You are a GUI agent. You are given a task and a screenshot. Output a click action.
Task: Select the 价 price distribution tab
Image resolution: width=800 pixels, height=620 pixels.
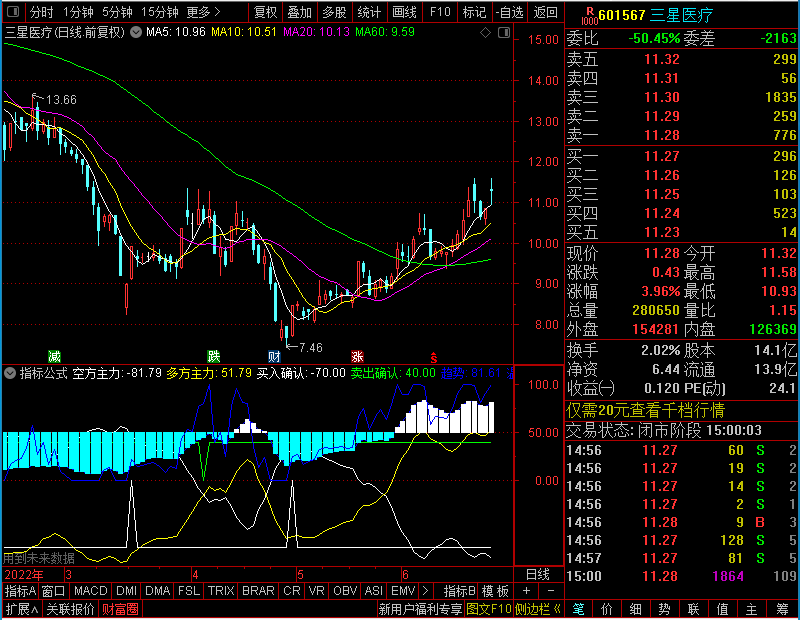click(607, 609)
